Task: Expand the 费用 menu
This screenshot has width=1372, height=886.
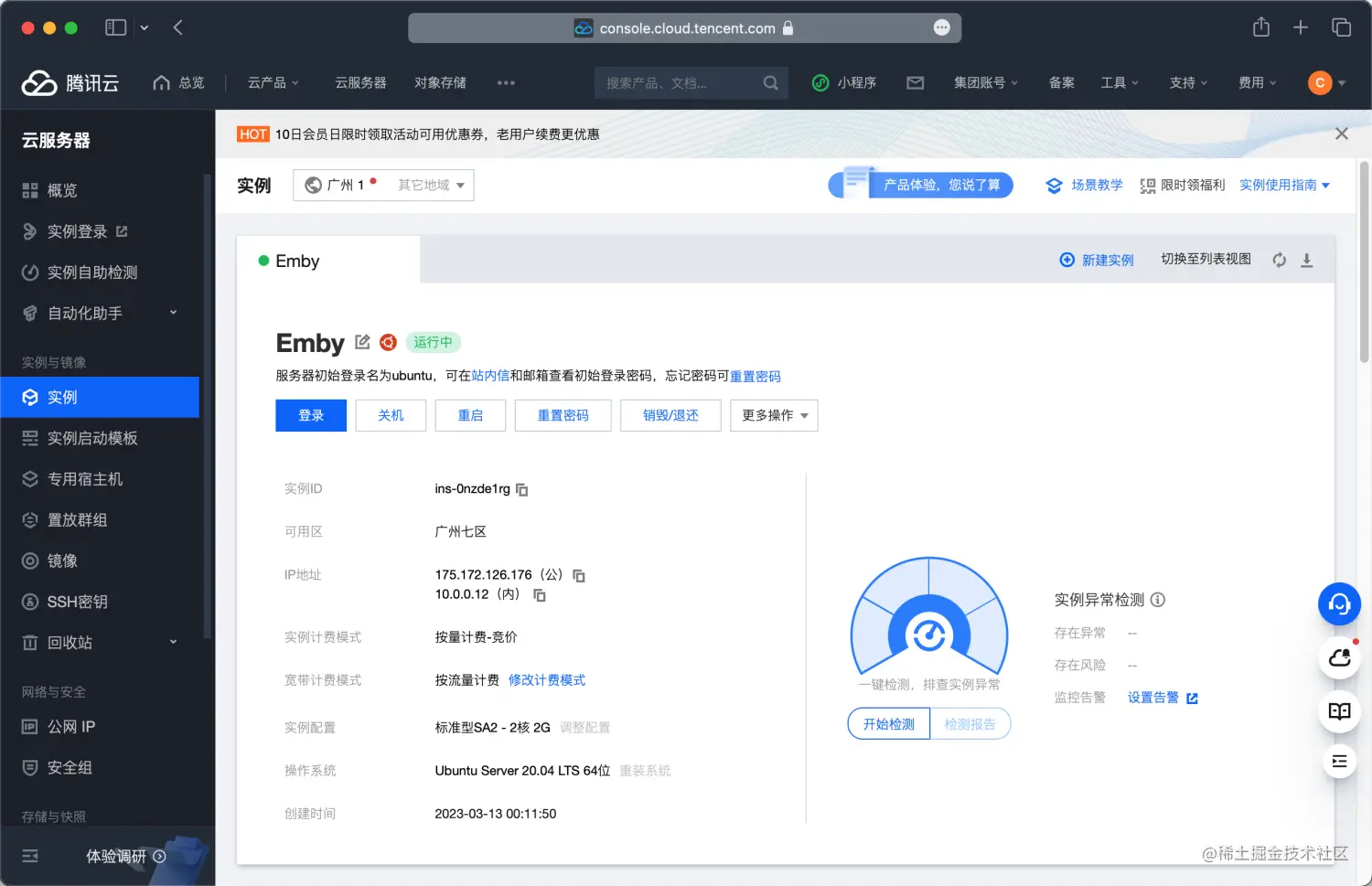Action: coord(1257,83)
